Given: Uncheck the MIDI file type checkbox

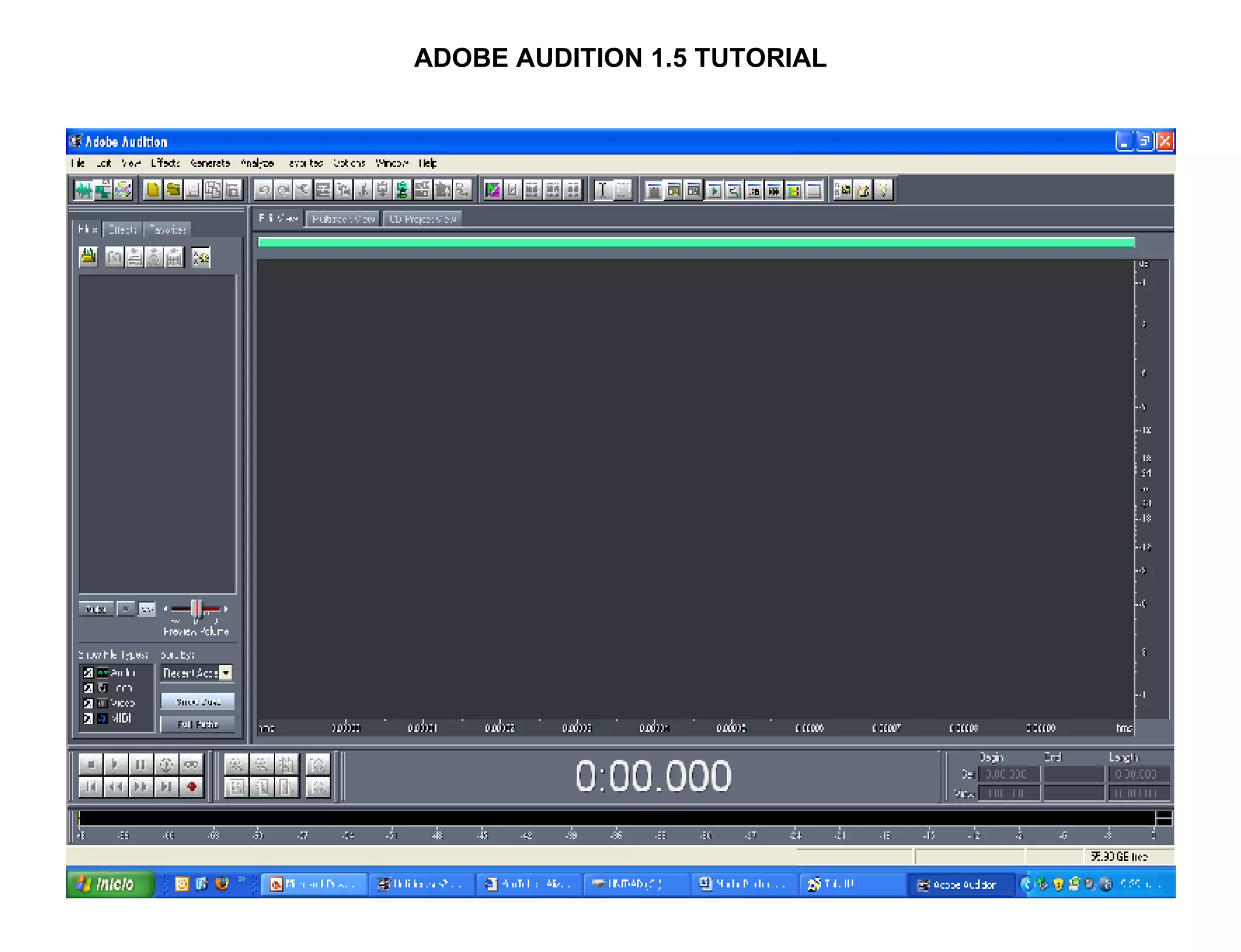Looking at the screenshot, I should 88,718.
